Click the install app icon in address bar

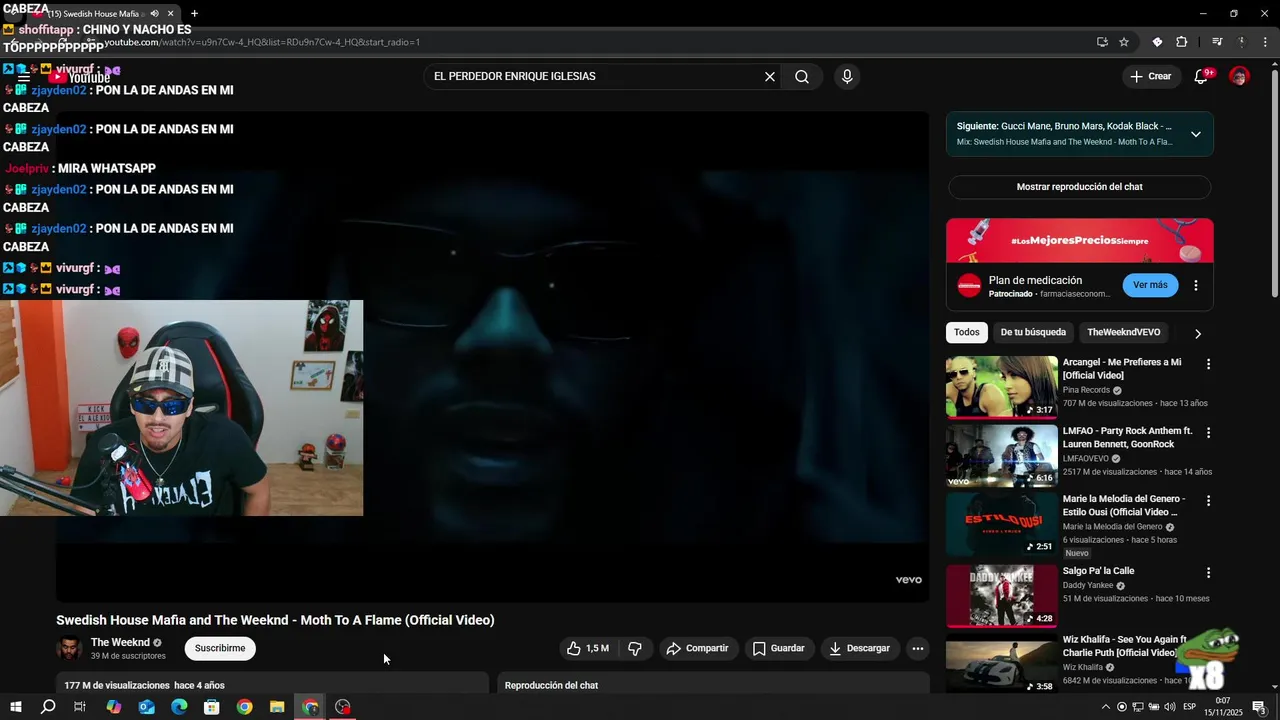tap(1102, 42)
